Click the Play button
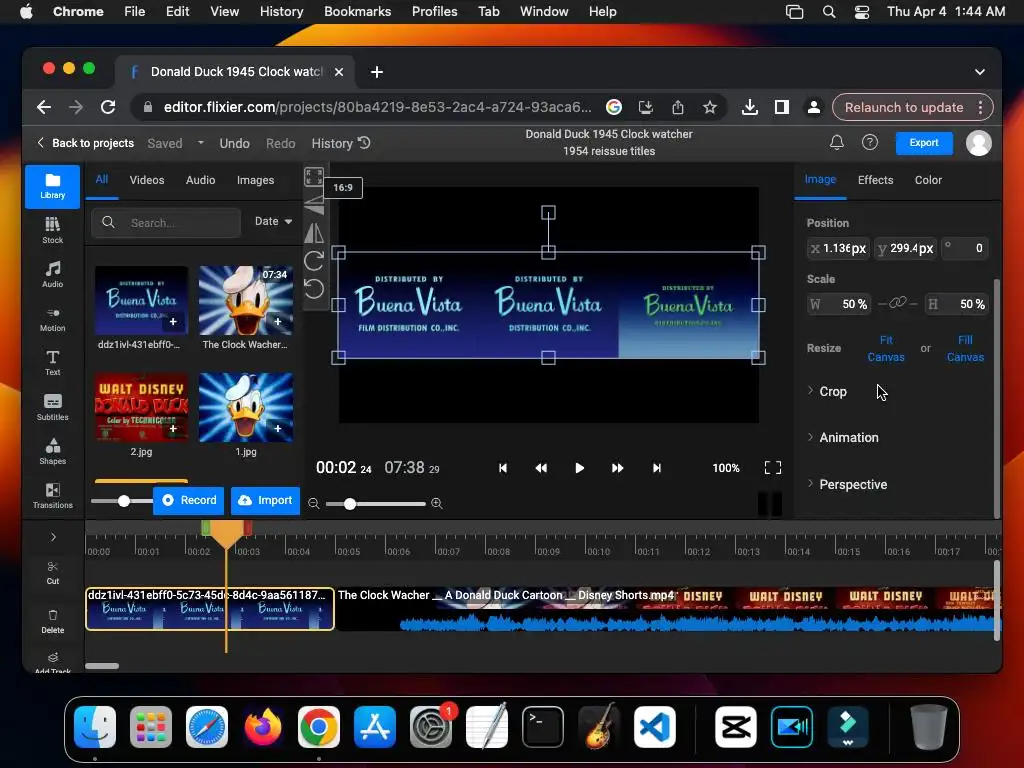 click(579, 468)
